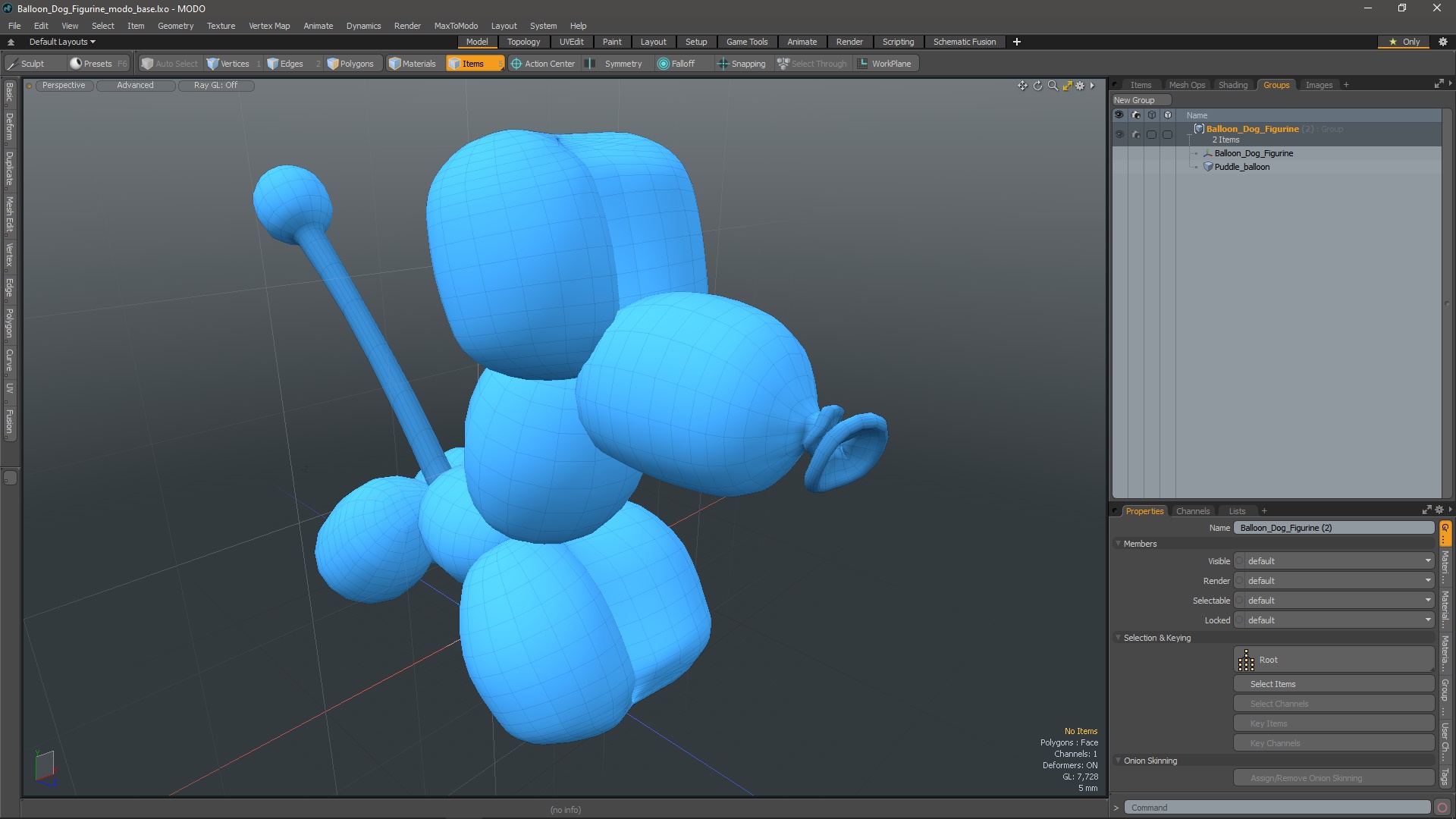
Task: Click the New Group button
Action: [x=1141, y=100]
